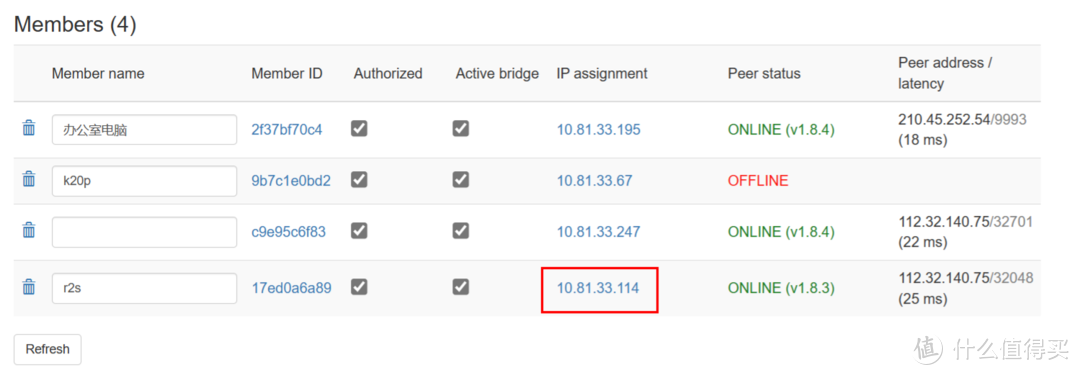Toggle Authorized checkbox for r2s
This screenshot has height=375, width=1080.
[x=359, y=287]
